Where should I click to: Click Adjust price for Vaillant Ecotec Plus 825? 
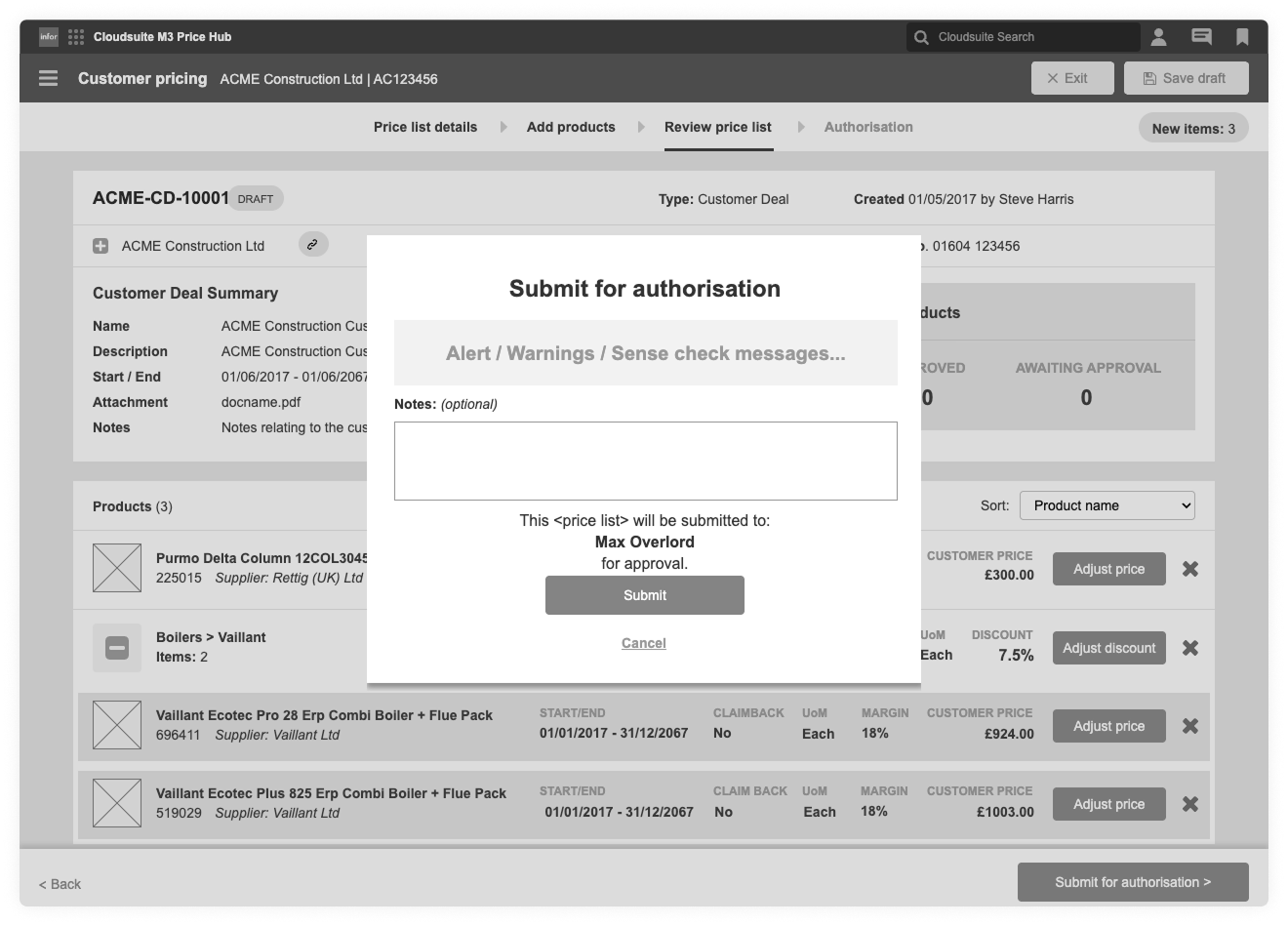click(x=1109, y=804)
